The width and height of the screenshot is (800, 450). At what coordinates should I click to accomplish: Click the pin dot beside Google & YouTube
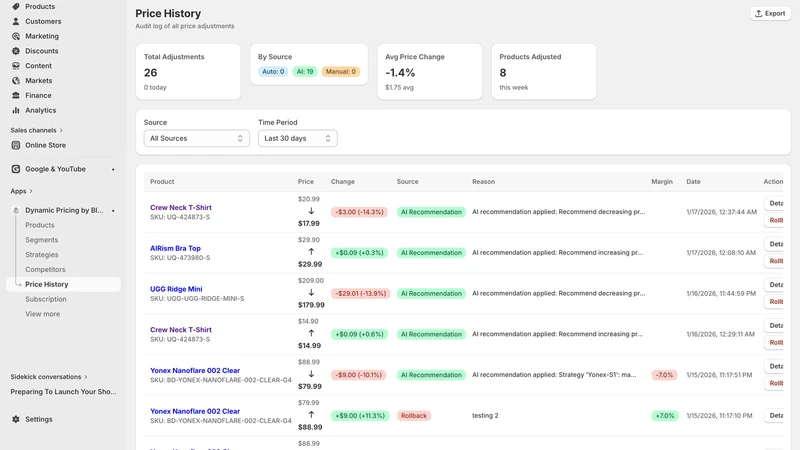(113, 169)
